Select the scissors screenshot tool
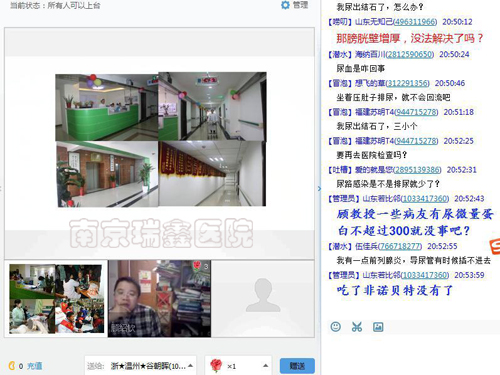The height and width of the screenshot is (375, 500). tap(357, 327)
